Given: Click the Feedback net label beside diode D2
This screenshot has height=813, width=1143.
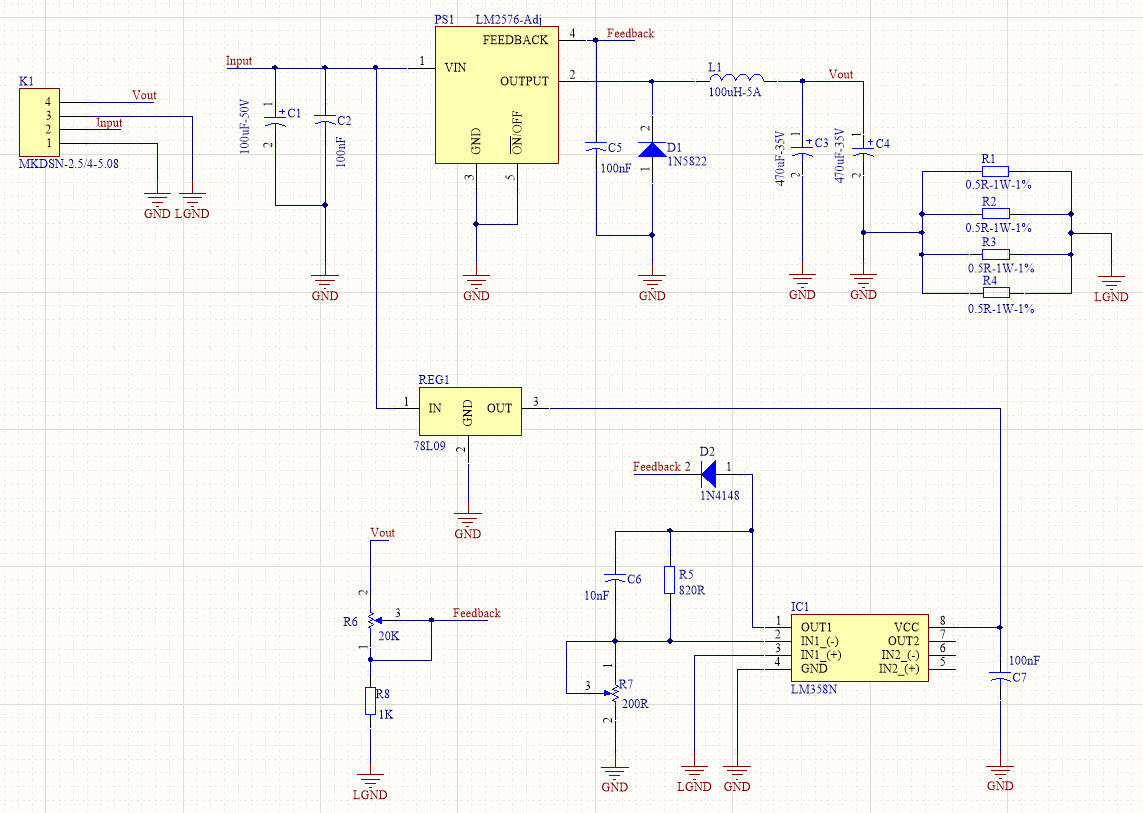Looking at the screenshot, I should point(657,467).
